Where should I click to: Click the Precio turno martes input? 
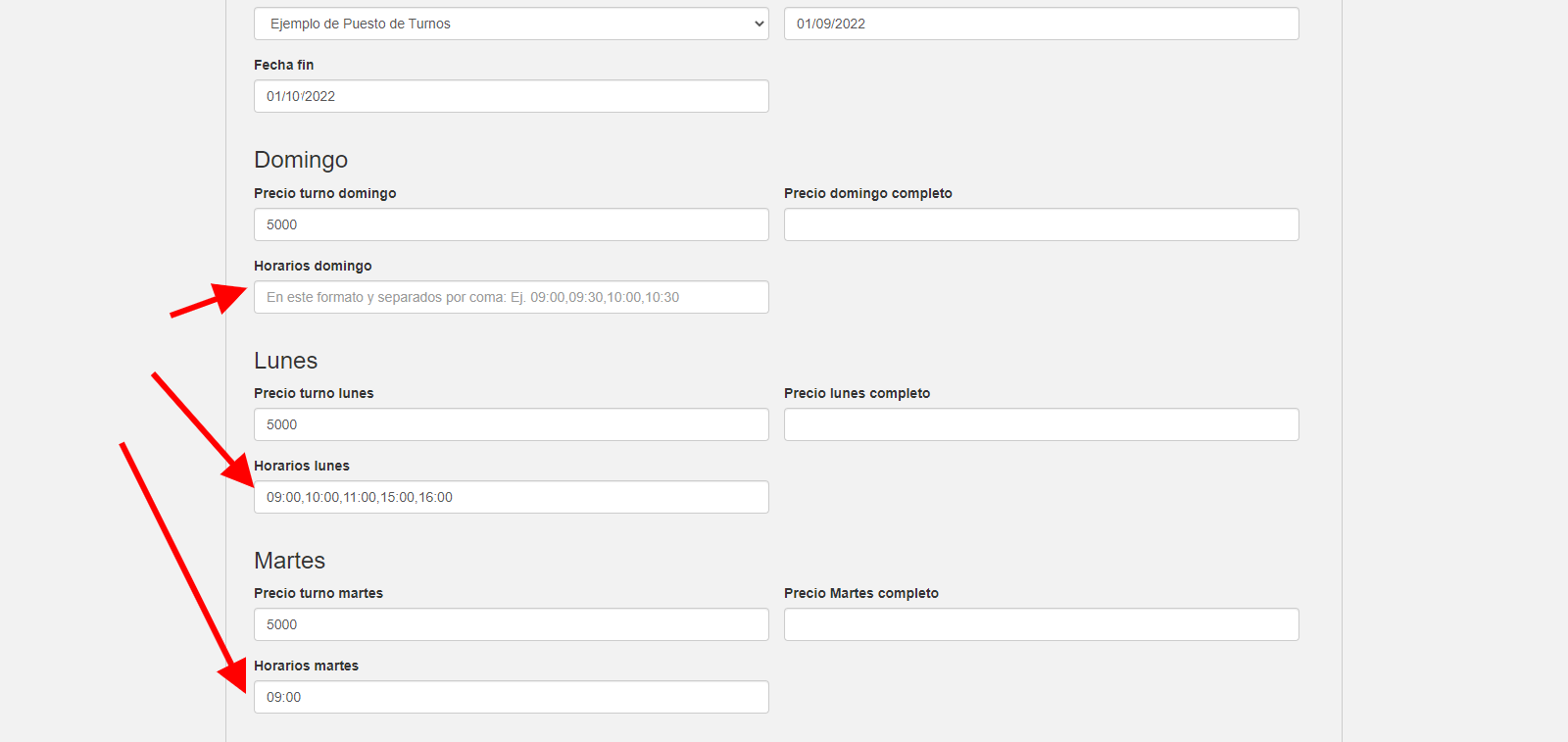pos(511,624)
